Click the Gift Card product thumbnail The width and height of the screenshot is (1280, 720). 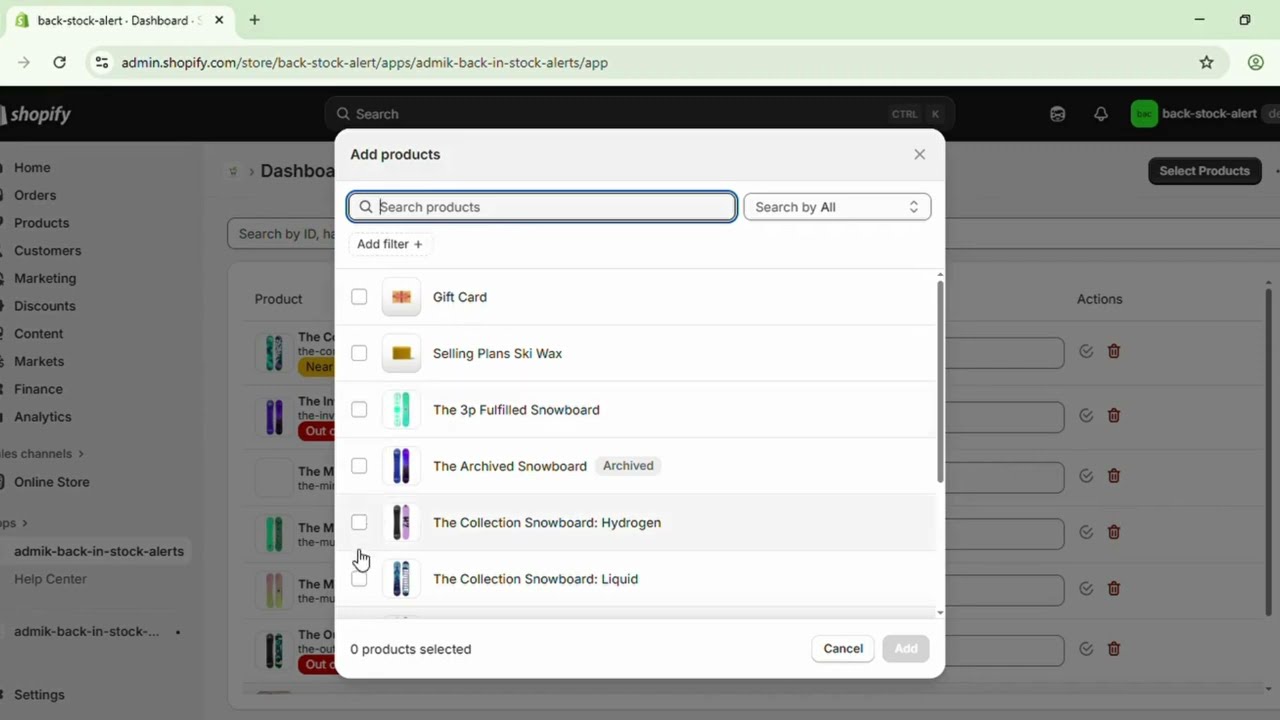click(x=401, y=297)
